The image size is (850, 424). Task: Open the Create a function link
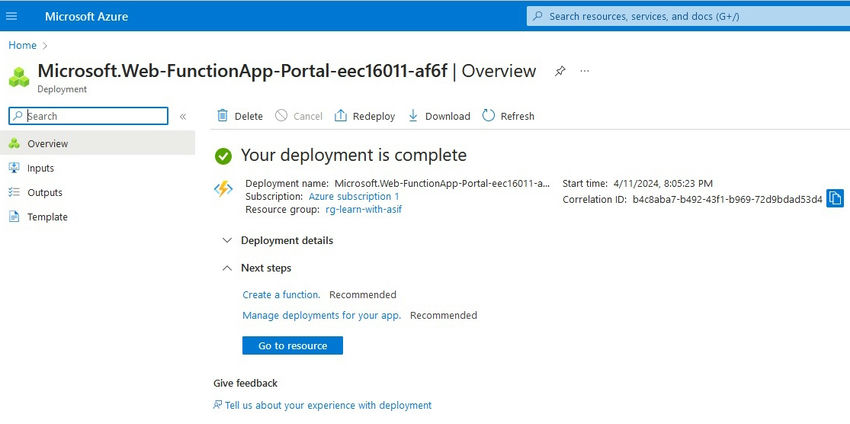[281, 295]
